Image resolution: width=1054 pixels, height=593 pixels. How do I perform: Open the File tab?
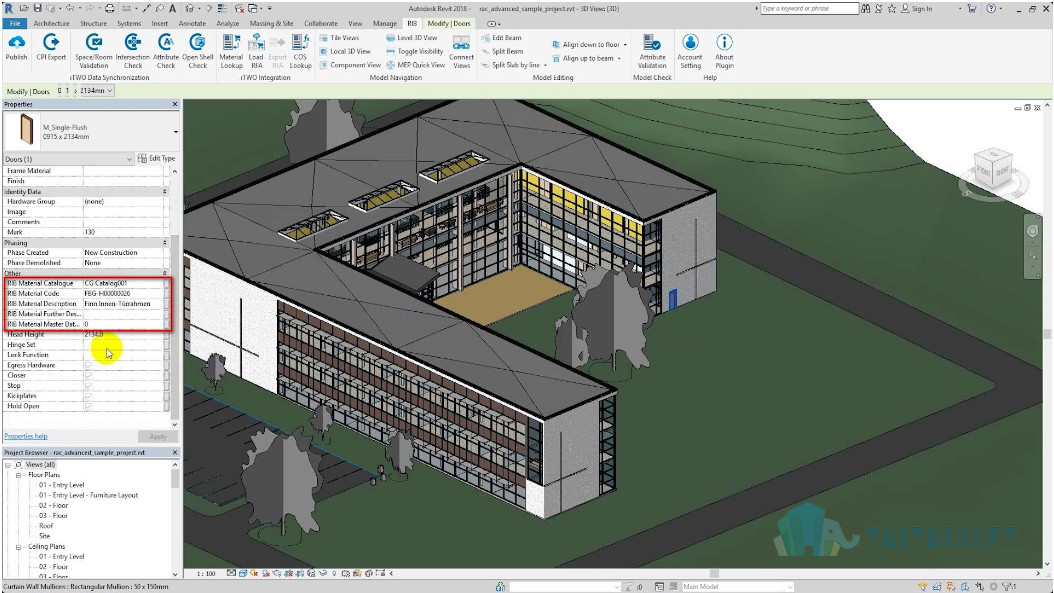pyautogui.click(x=15, y=24)
